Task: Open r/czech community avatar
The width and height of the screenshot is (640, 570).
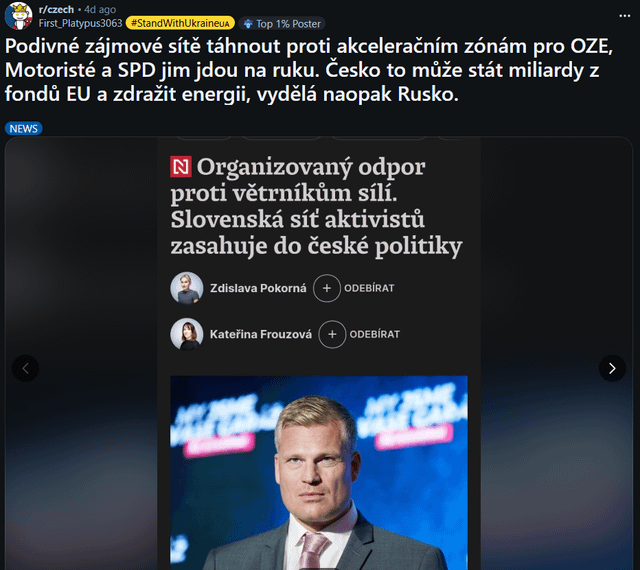Action: tap(18, 16)
